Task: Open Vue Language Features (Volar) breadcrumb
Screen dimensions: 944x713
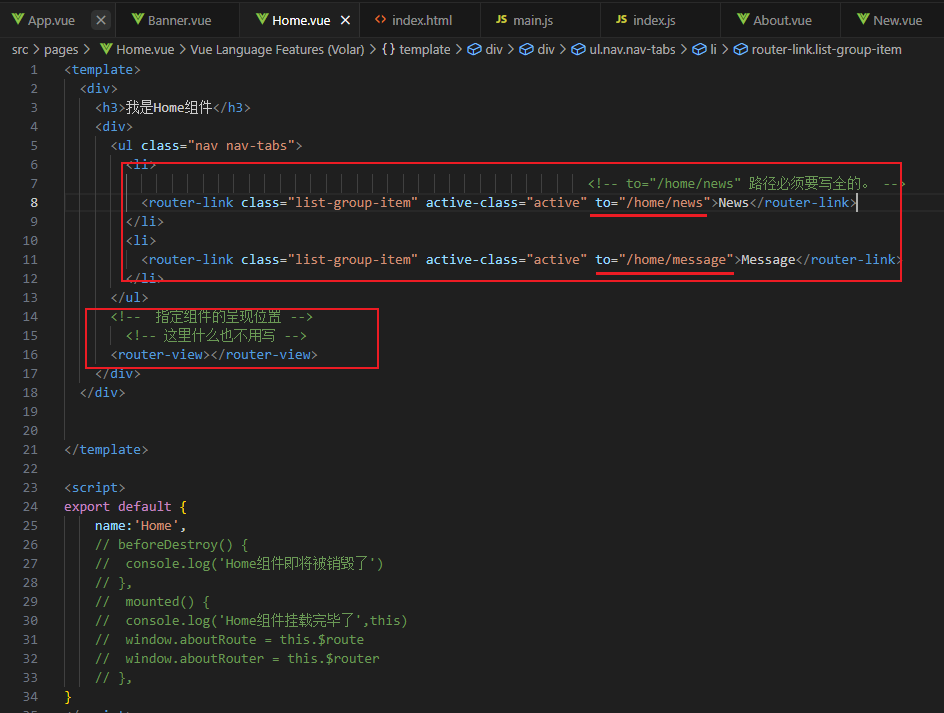Action: pos(277,49)
